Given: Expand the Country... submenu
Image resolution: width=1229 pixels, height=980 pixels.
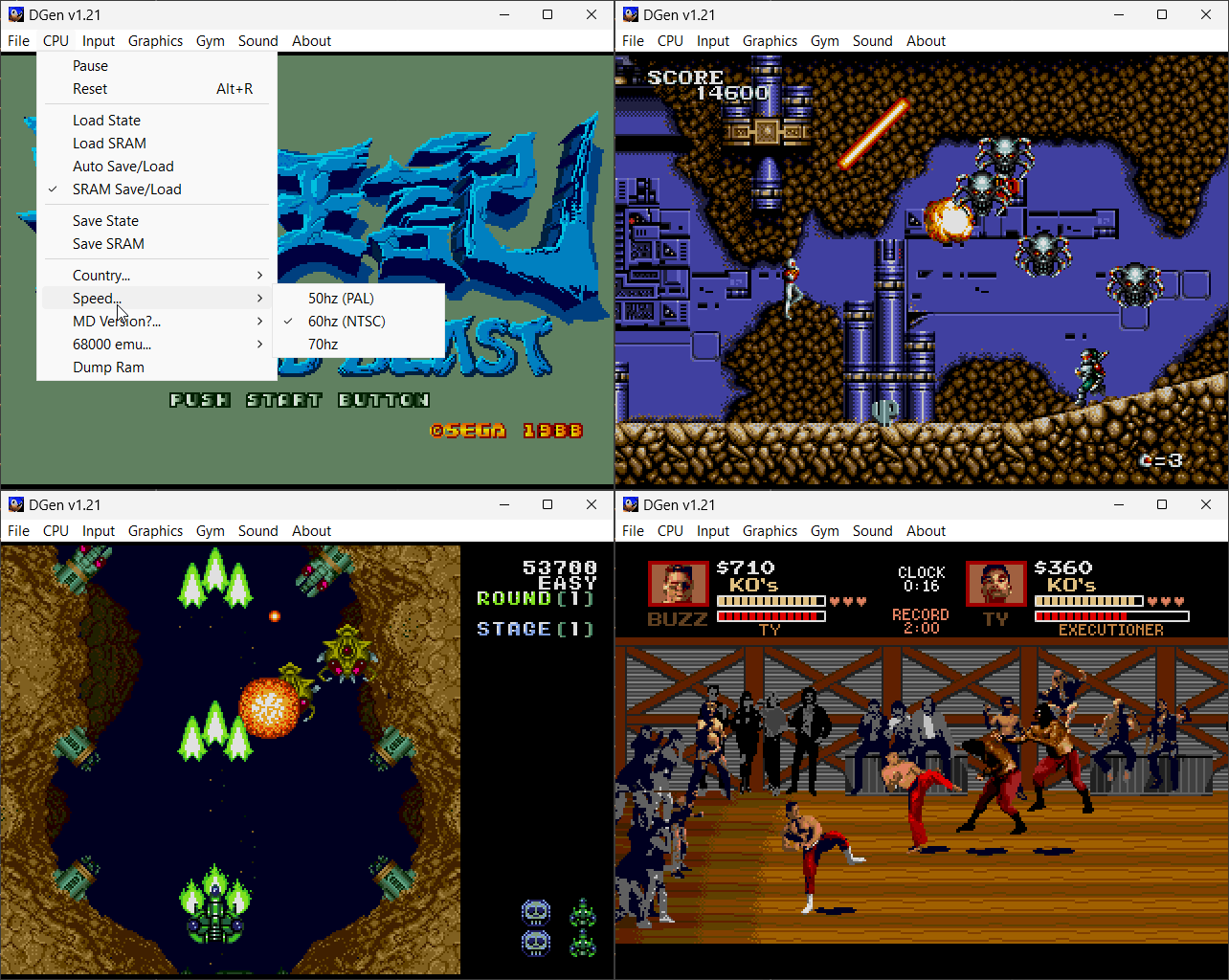Looking at the screenshot, I should coord(157,276).
